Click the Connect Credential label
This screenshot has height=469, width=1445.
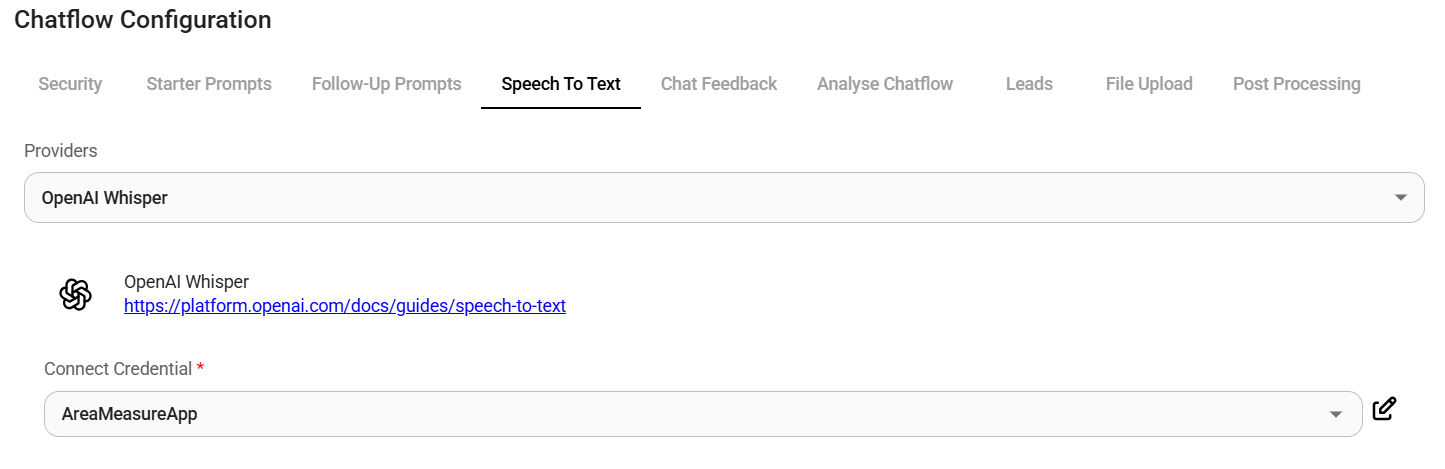coord(118,369)
